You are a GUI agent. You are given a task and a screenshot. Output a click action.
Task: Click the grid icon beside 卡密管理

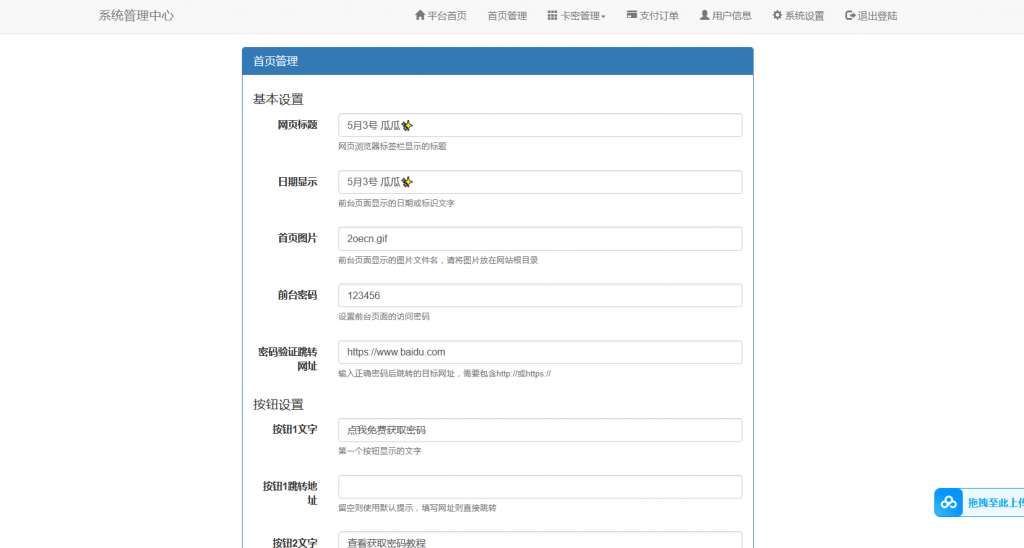552,15
